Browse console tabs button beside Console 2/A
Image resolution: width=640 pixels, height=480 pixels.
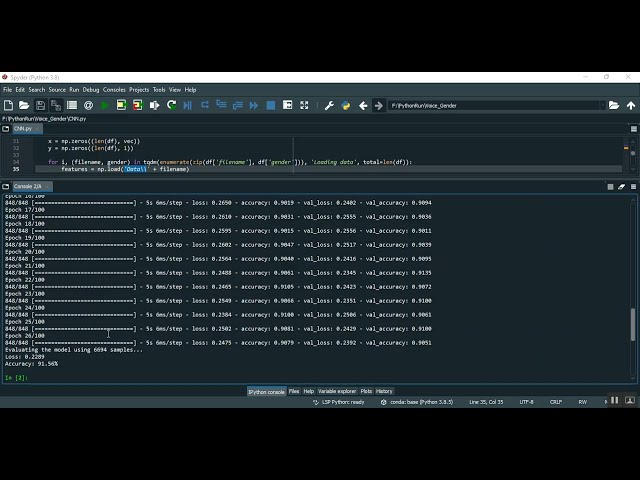(6, 187)
